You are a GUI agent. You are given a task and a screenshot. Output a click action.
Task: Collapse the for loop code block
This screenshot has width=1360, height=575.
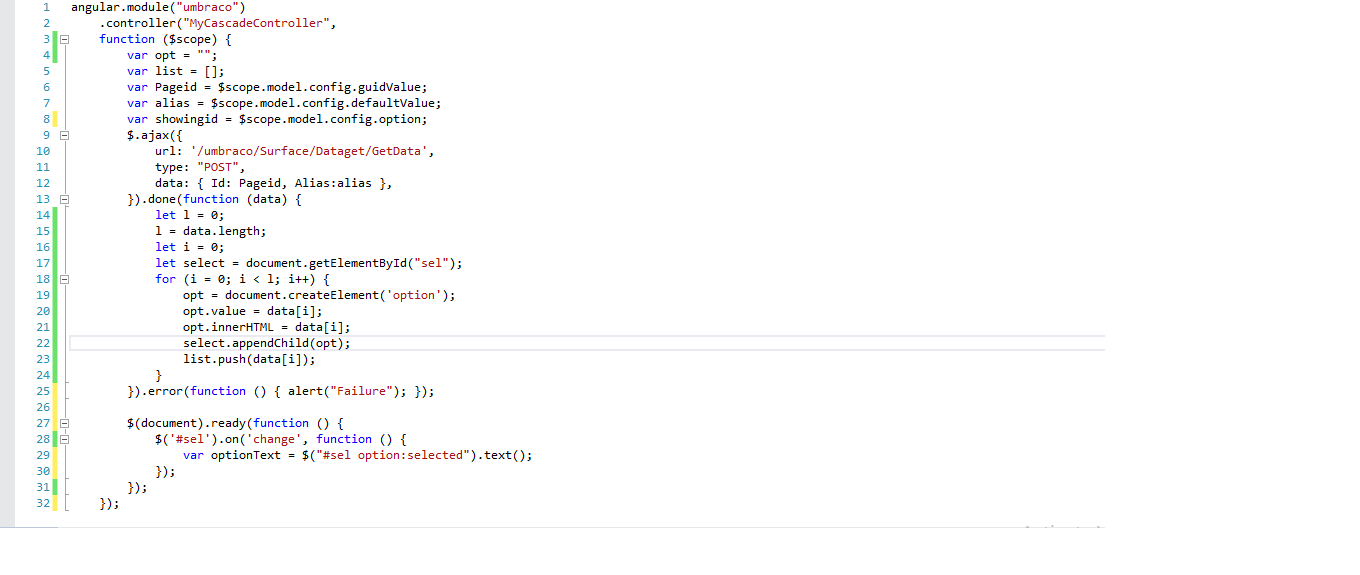point(65,279)
